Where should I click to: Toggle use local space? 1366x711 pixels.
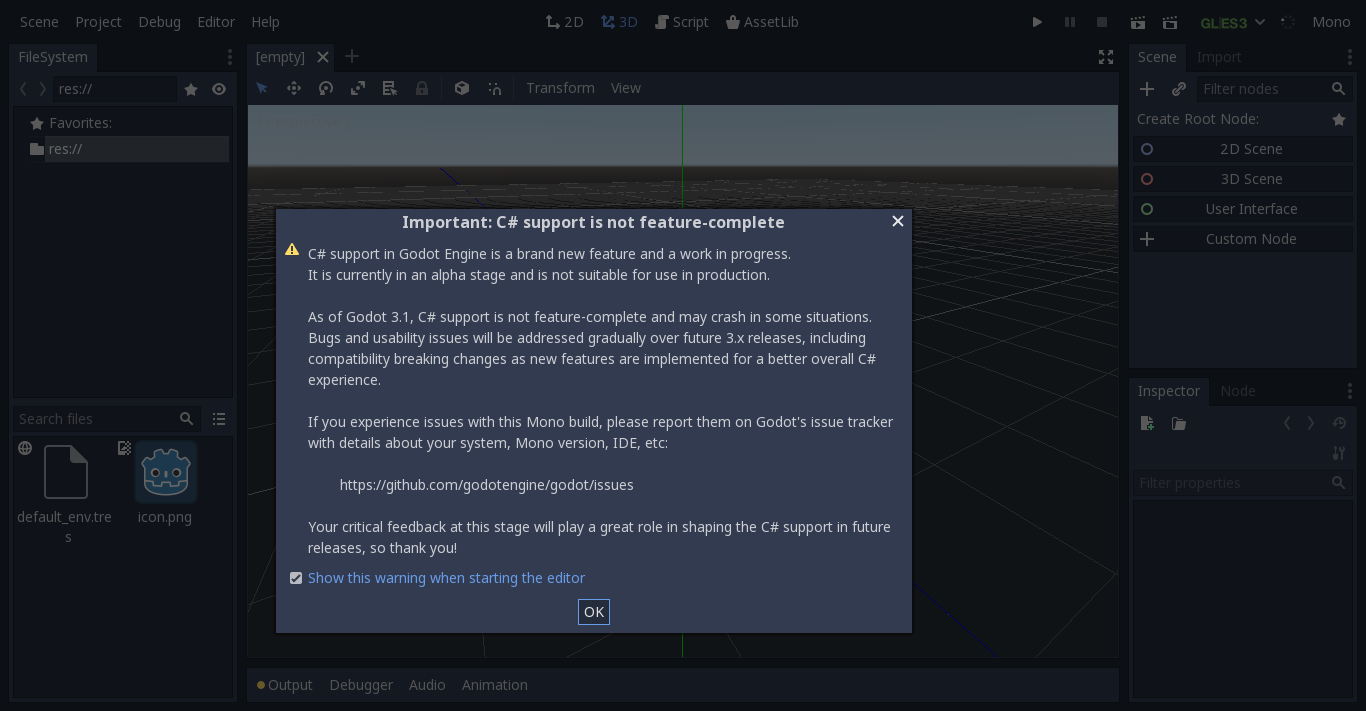tap(462, 88)
